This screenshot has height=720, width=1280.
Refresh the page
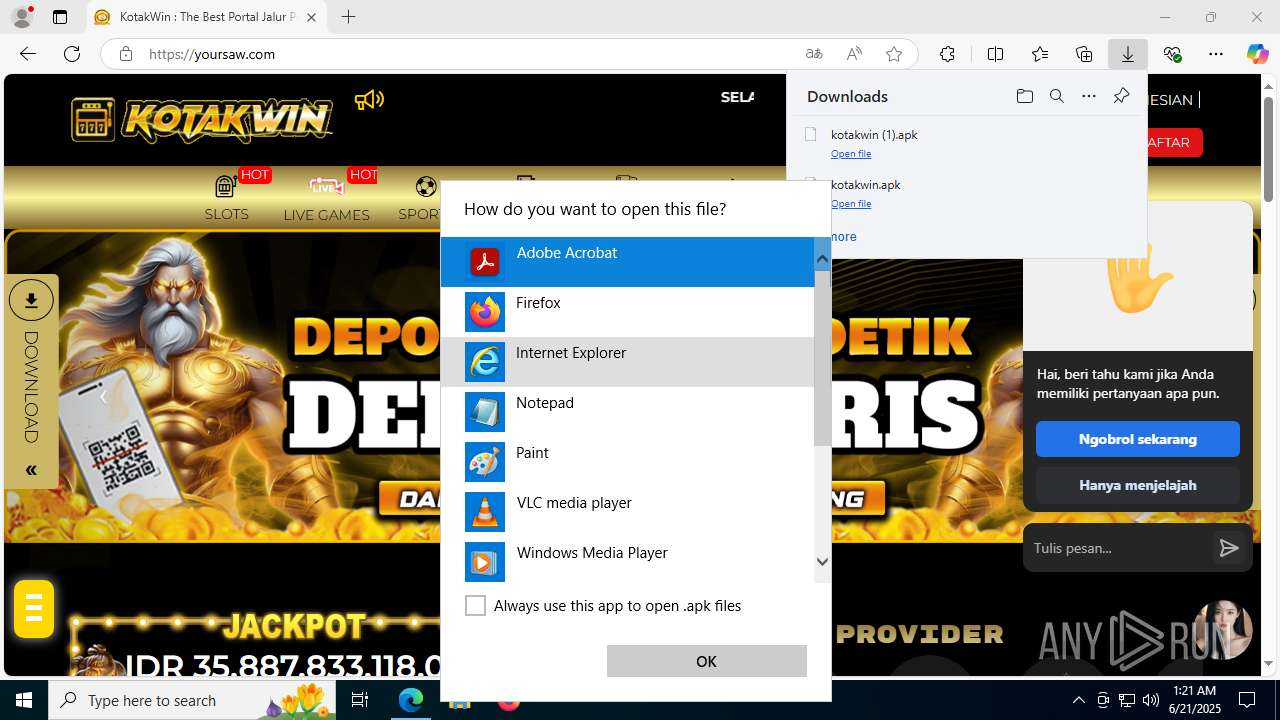click(72, 54)
